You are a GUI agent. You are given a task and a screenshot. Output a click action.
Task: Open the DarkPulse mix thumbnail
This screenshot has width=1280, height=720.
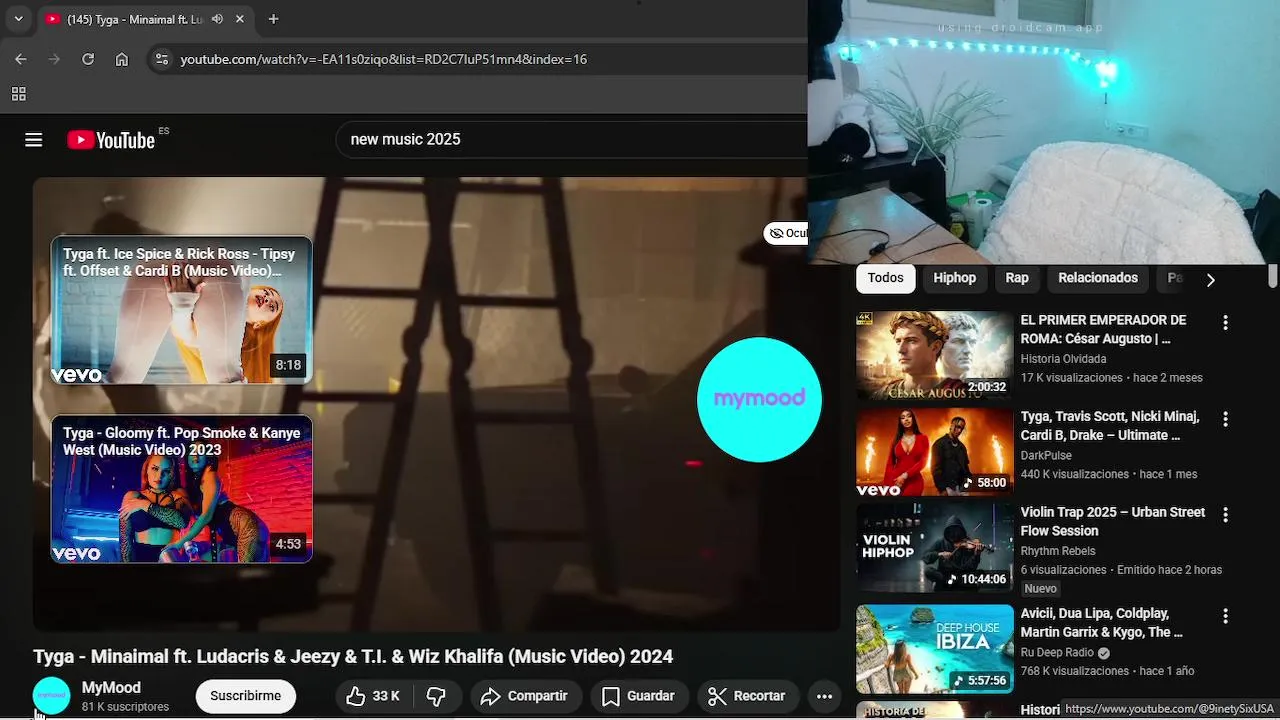pos(935,452)
